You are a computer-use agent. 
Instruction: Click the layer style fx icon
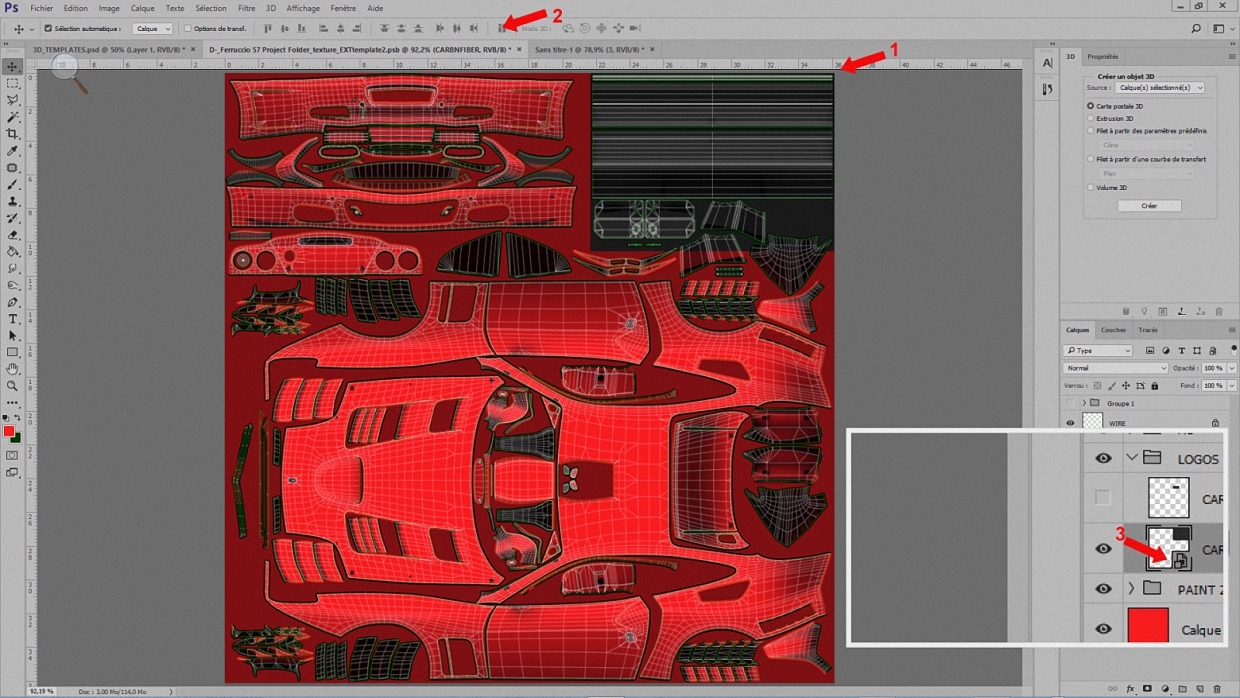pos(1131,689)
